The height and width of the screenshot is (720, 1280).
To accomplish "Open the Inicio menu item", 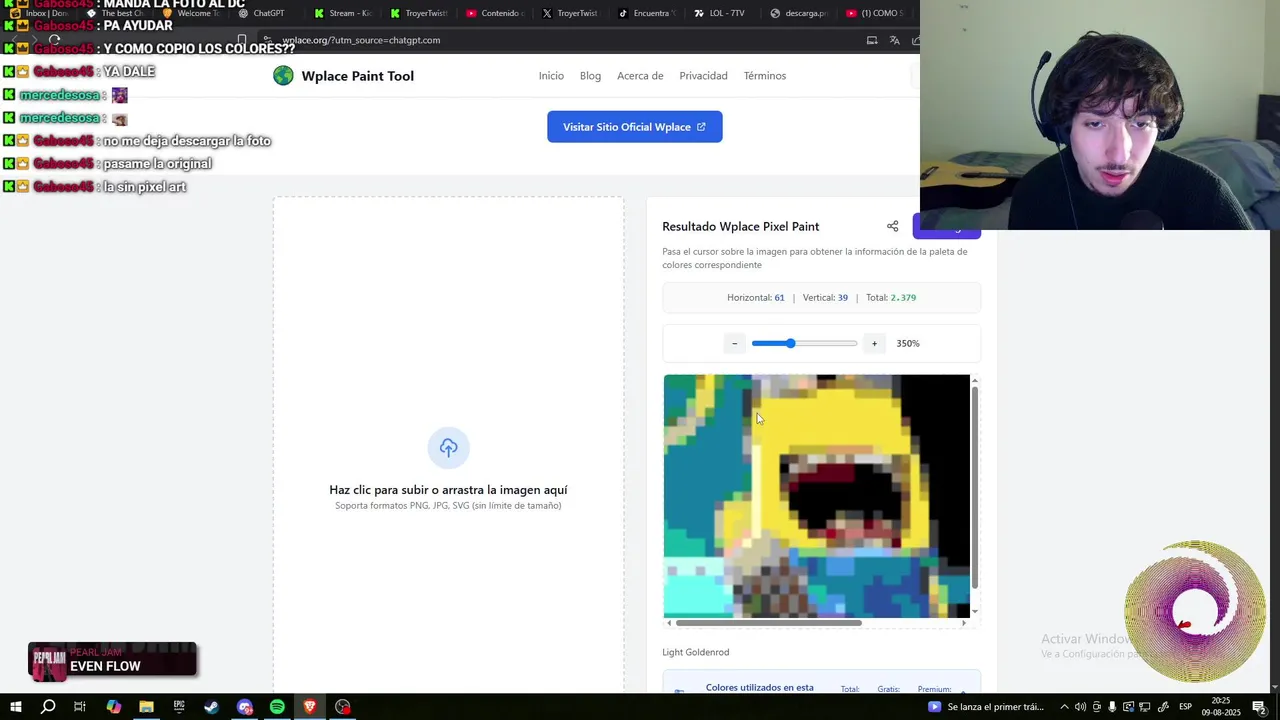I will pyautogui.click(x=551, y=76).
